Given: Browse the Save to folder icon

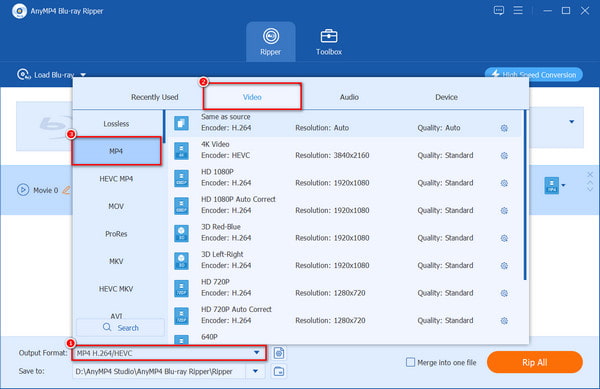Looking at the screenshot, I should [279, 371].
